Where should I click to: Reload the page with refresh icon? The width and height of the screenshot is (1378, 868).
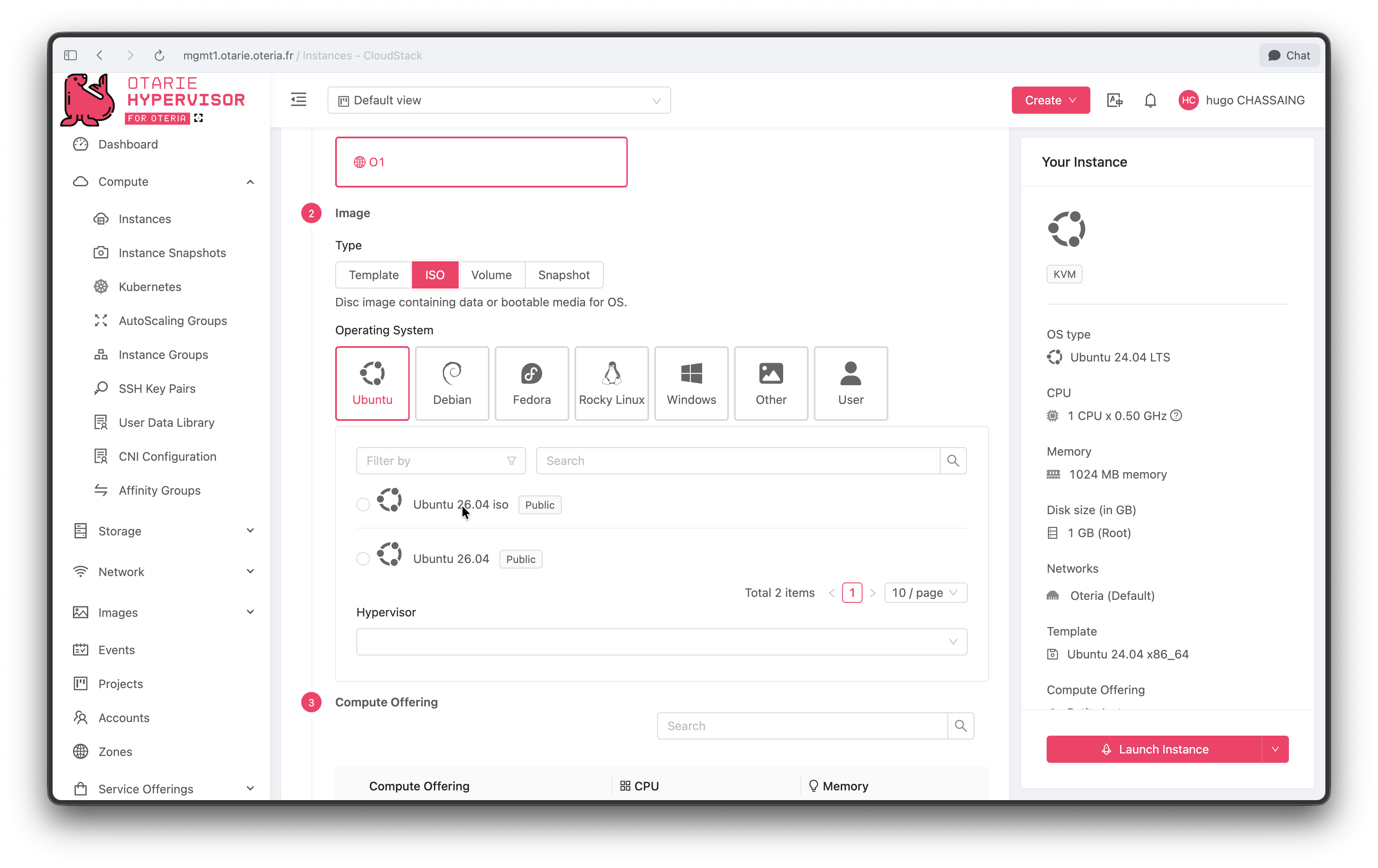[160, 56]
